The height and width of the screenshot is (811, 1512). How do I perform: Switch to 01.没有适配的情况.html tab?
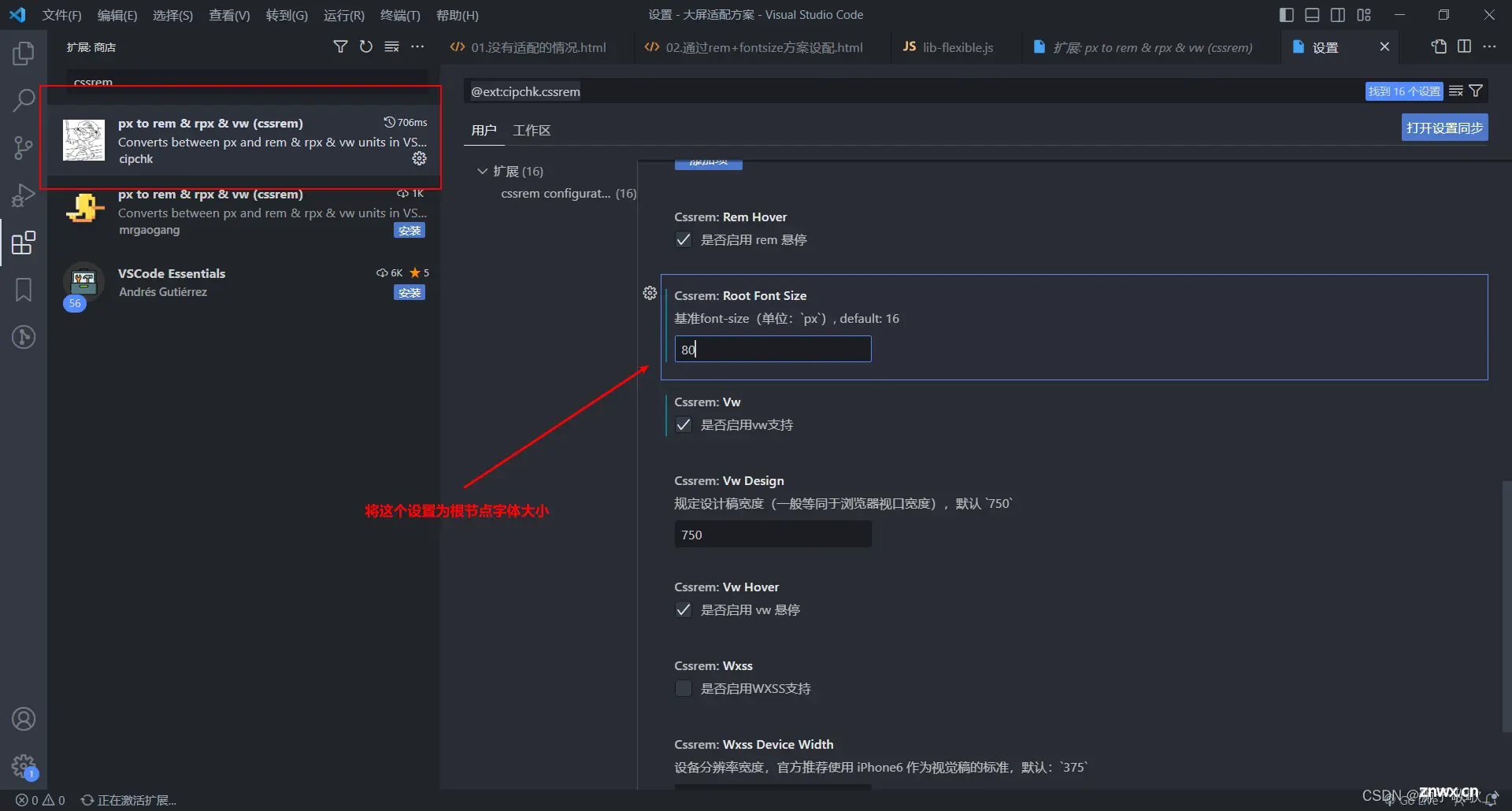tap(536, 47)
